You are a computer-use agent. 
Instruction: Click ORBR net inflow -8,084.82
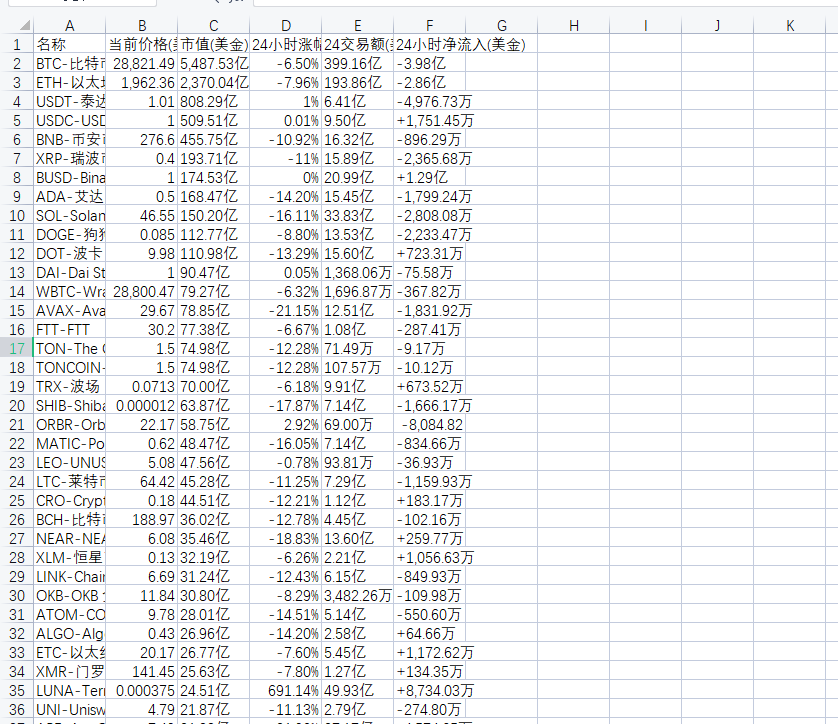(x=430, y=425)
